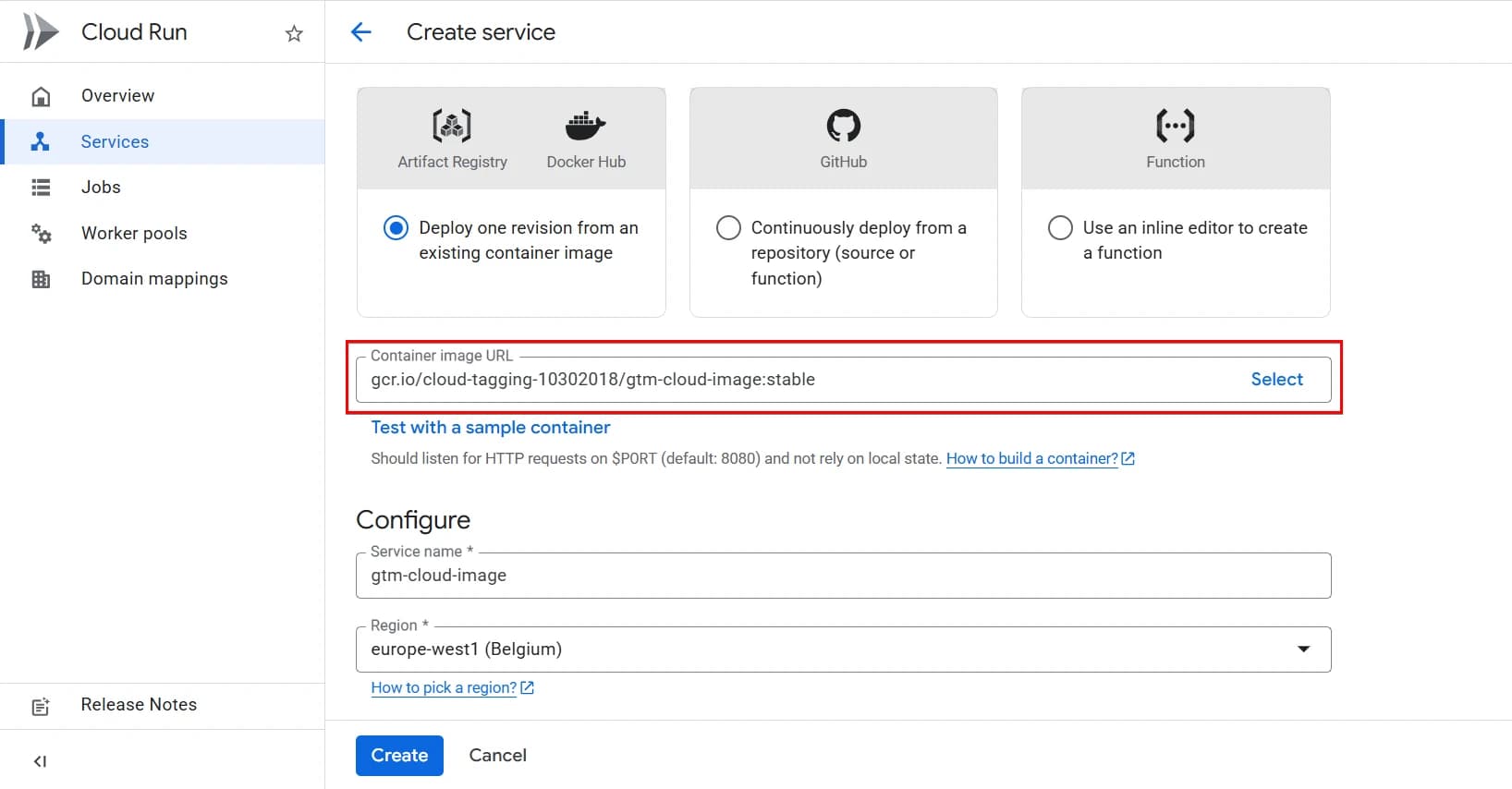Click the Create service page title

point(481,32)
